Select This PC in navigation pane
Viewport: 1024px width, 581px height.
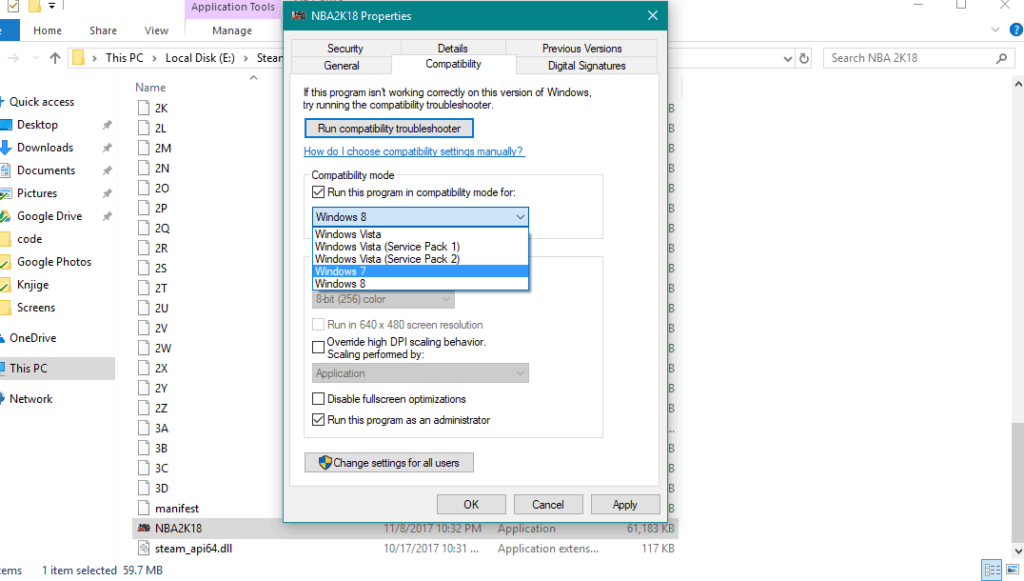pyautogui.click(x=57, y=368)
